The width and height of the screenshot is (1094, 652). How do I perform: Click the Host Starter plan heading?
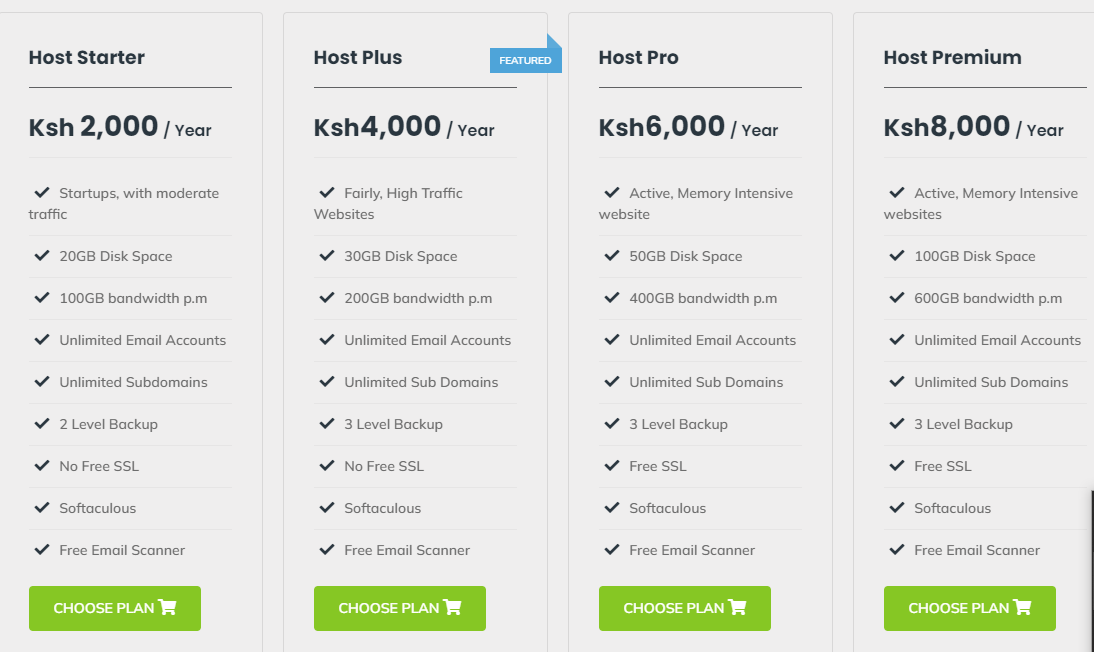pos(87,57)
